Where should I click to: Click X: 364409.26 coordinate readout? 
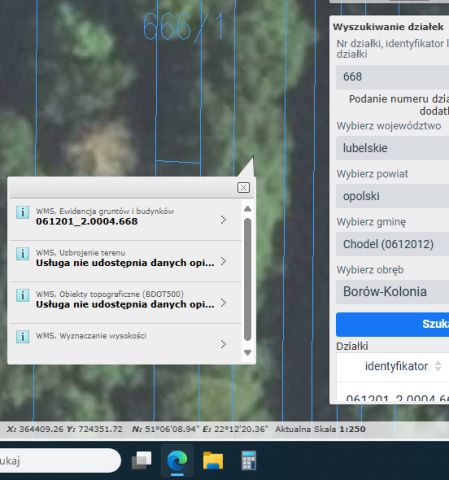pos(35,429)
